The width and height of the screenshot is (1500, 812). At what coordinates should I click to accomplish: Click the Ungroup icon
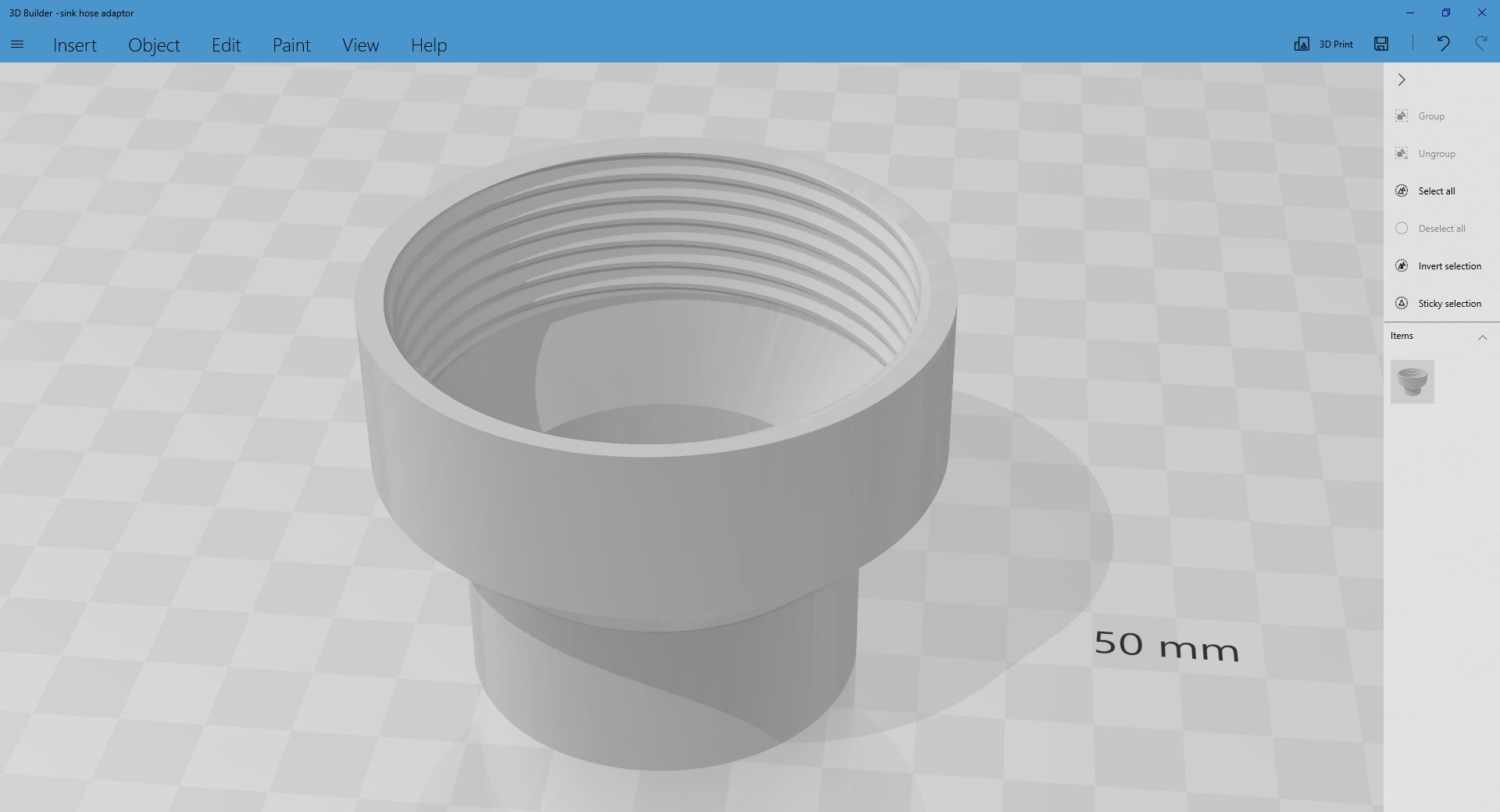click(1402, 154)
